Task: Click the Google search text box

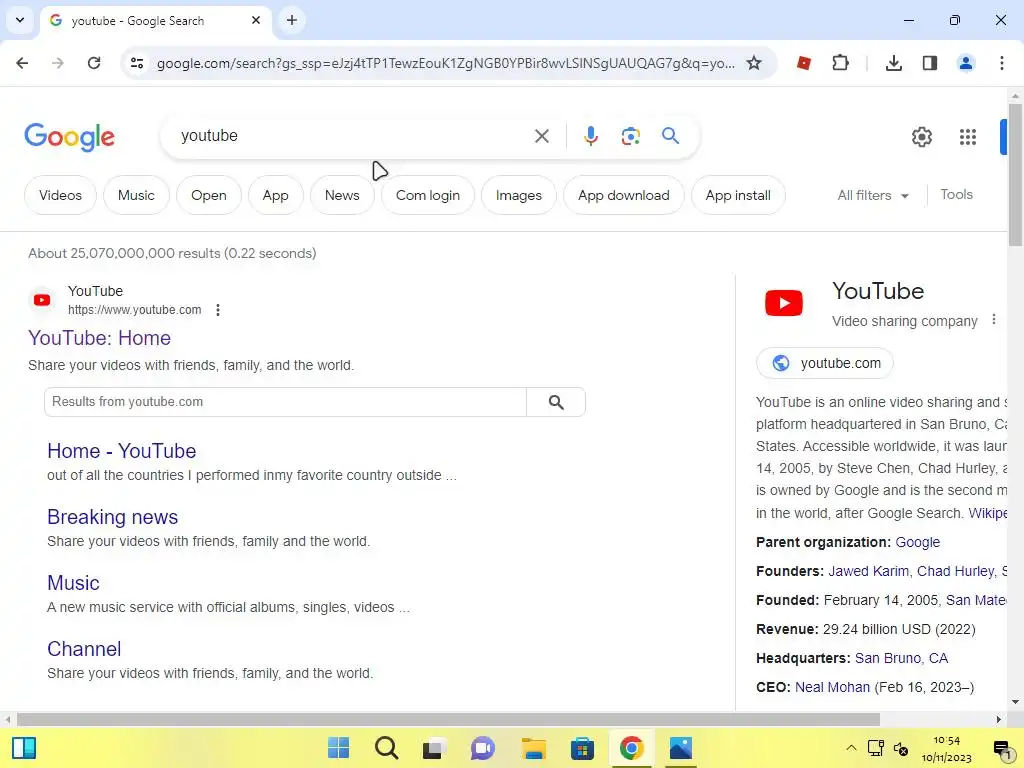Action: (353, 136)
